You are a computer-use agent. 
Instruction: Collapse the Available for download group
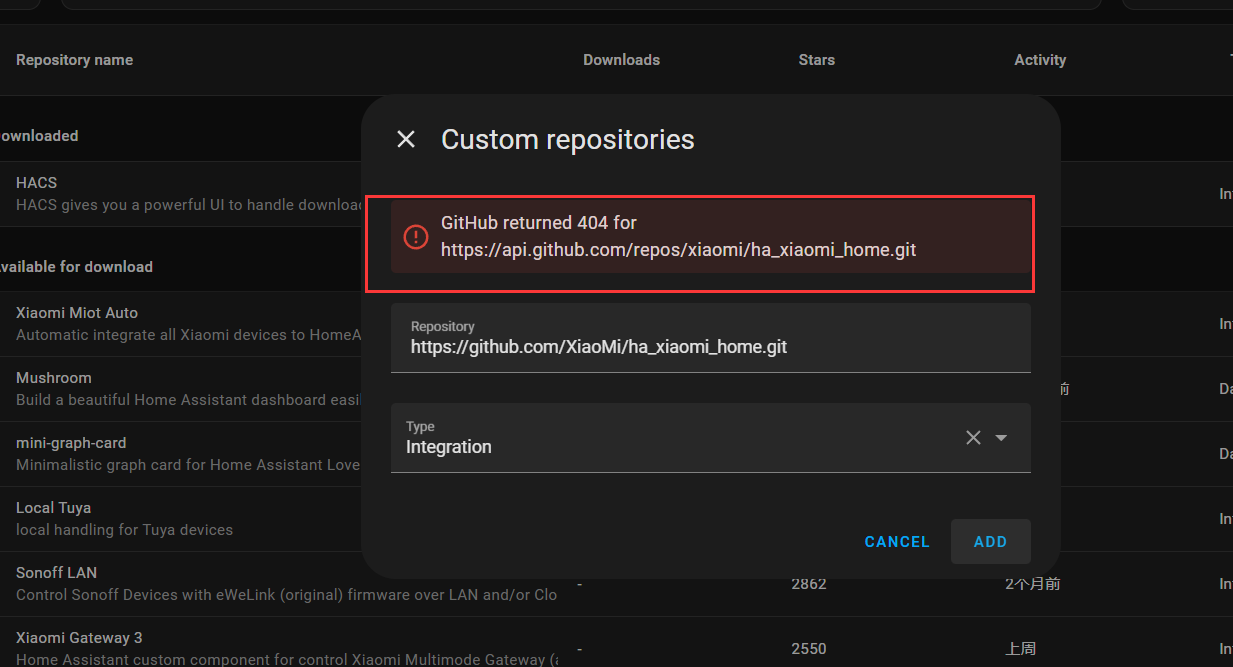coord(76,267)
